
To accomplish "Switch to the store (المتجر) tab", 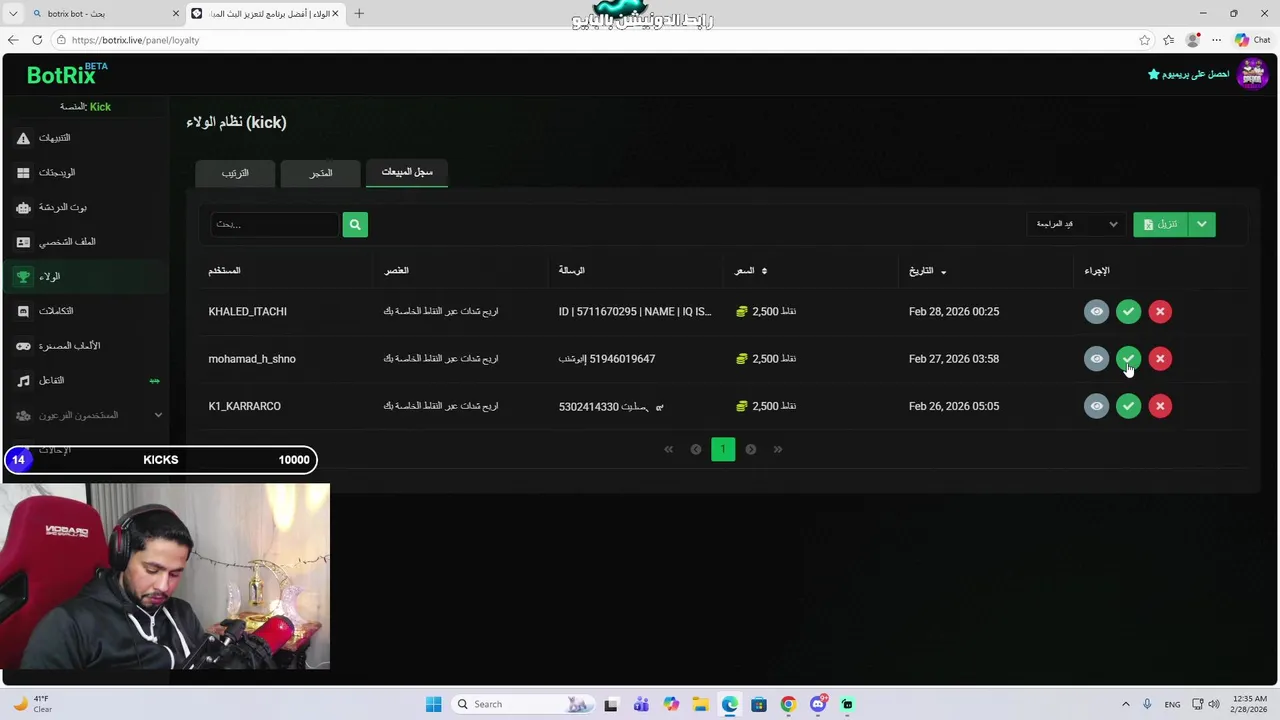I will [321, 173].
